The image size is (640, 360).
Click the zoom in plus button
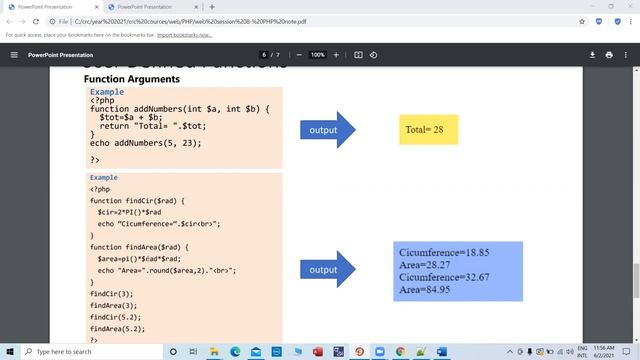pos(336,55)
